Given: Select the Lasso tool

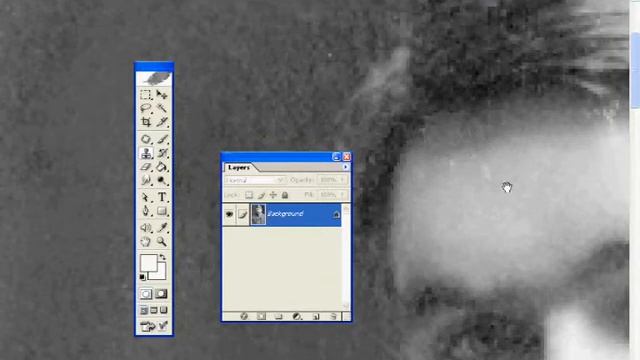Looking at the screenshot, I should [x=146, y=108].
